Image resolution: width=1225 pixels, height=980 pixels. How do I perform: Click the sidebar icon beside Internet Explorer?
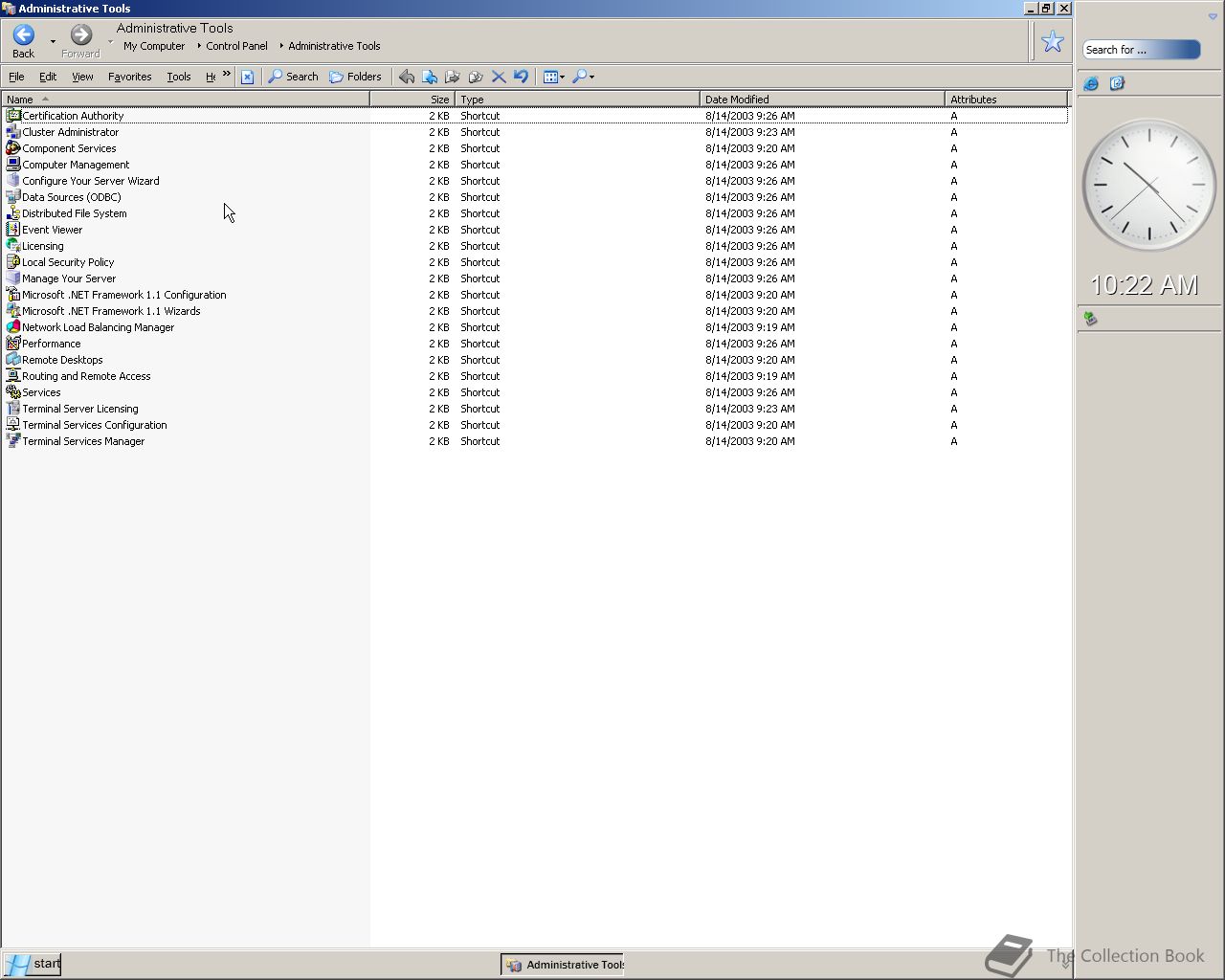[x=1117, y=84]
